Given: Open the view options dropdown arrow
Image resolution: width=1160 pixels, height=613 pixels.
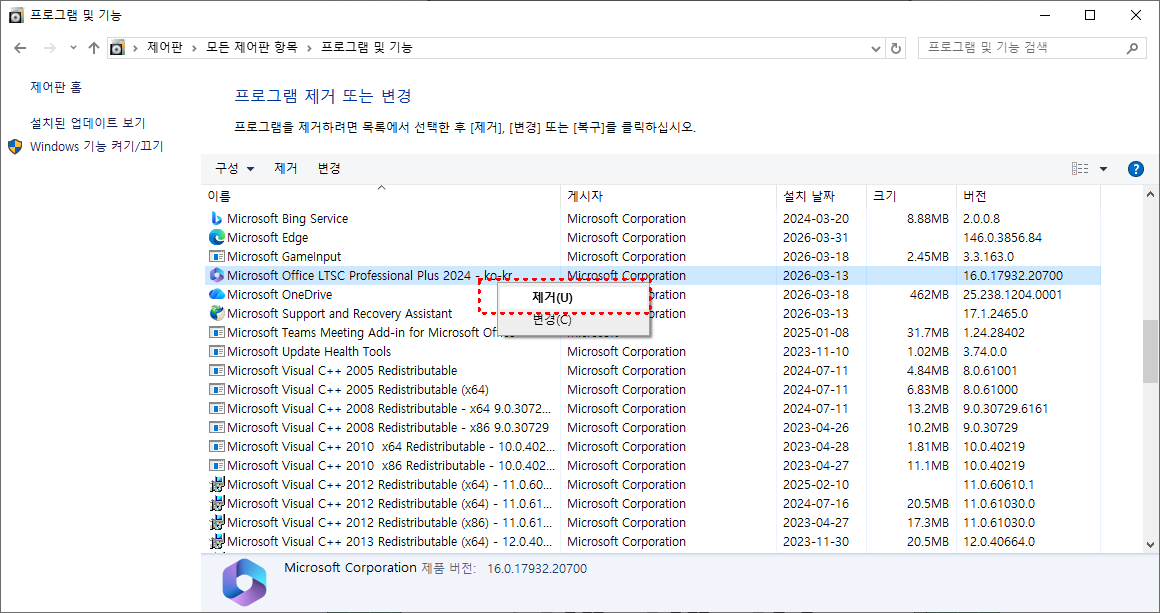Looking at the screenshot, I should [1103, 169].
